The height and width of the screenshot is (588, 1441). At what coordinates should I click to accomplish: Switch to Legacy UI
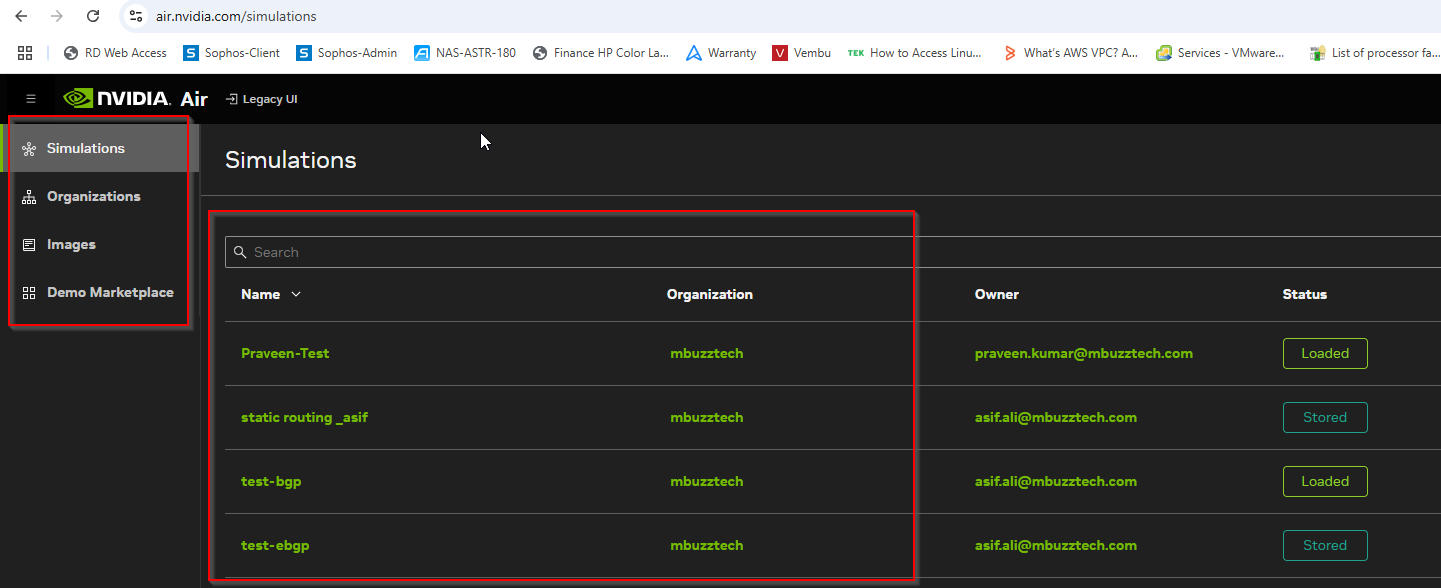tap(262, 99)
